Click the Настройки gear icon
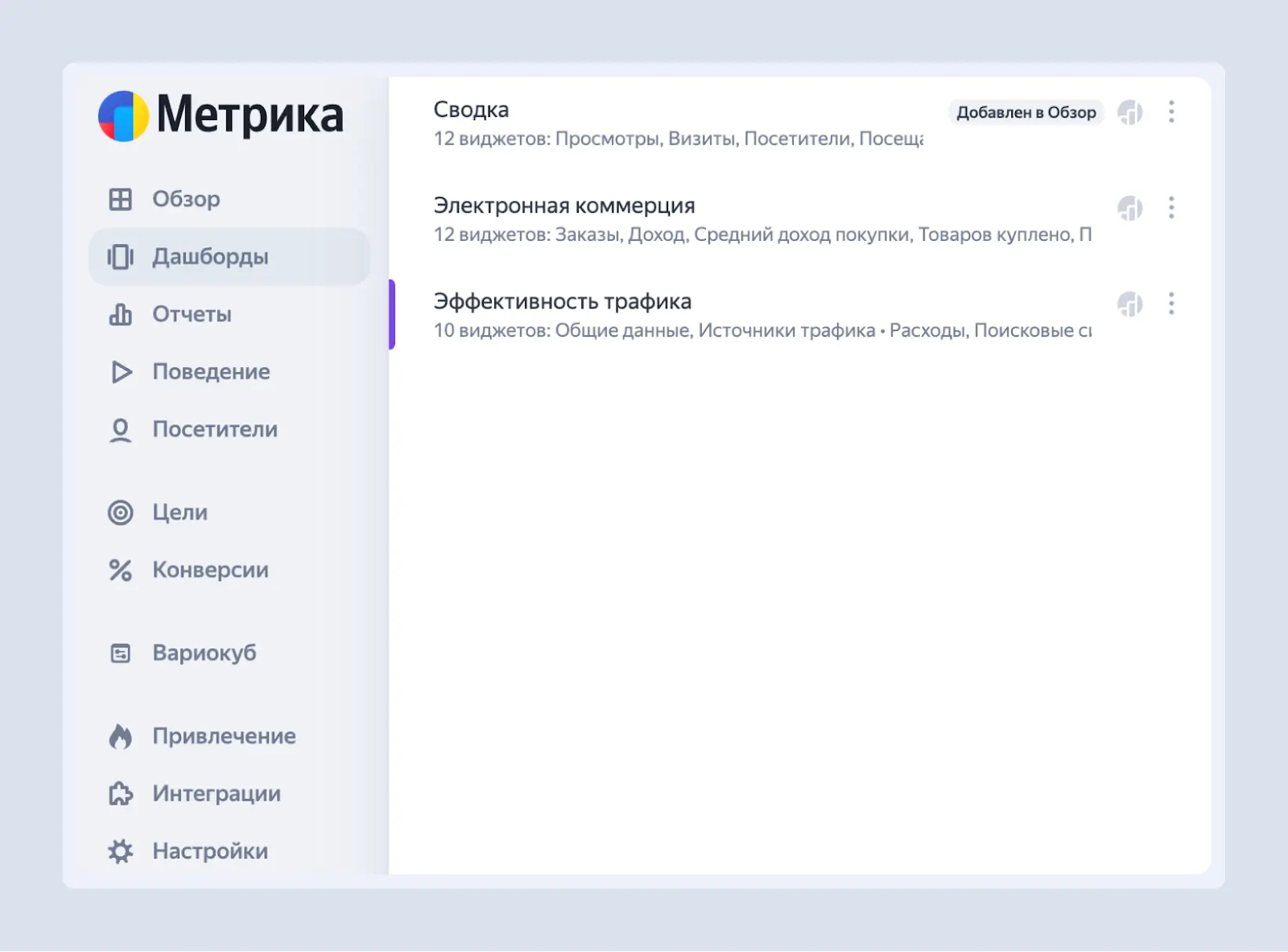The height and width of the screenshot is (952, 1288). pos(120,851)
